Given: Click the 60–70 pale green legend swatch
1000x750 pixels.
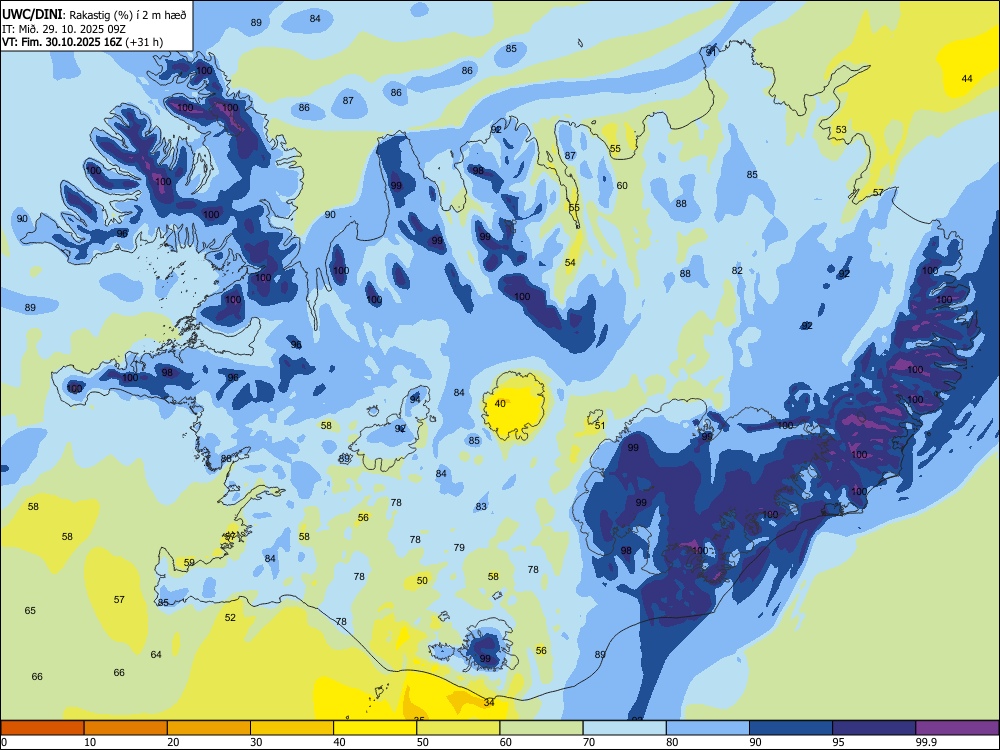Looking at the screenshot, I should point(541,728).
